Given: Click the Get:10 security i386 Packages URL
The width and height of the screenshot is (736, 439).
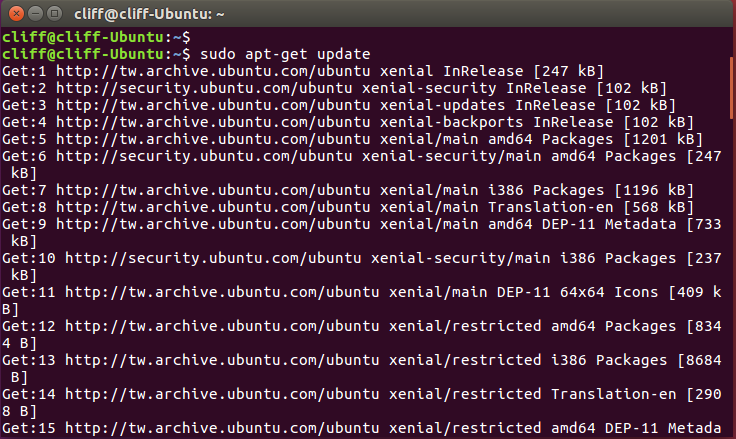Looking at the screenshot, I should tap(213, 258).
